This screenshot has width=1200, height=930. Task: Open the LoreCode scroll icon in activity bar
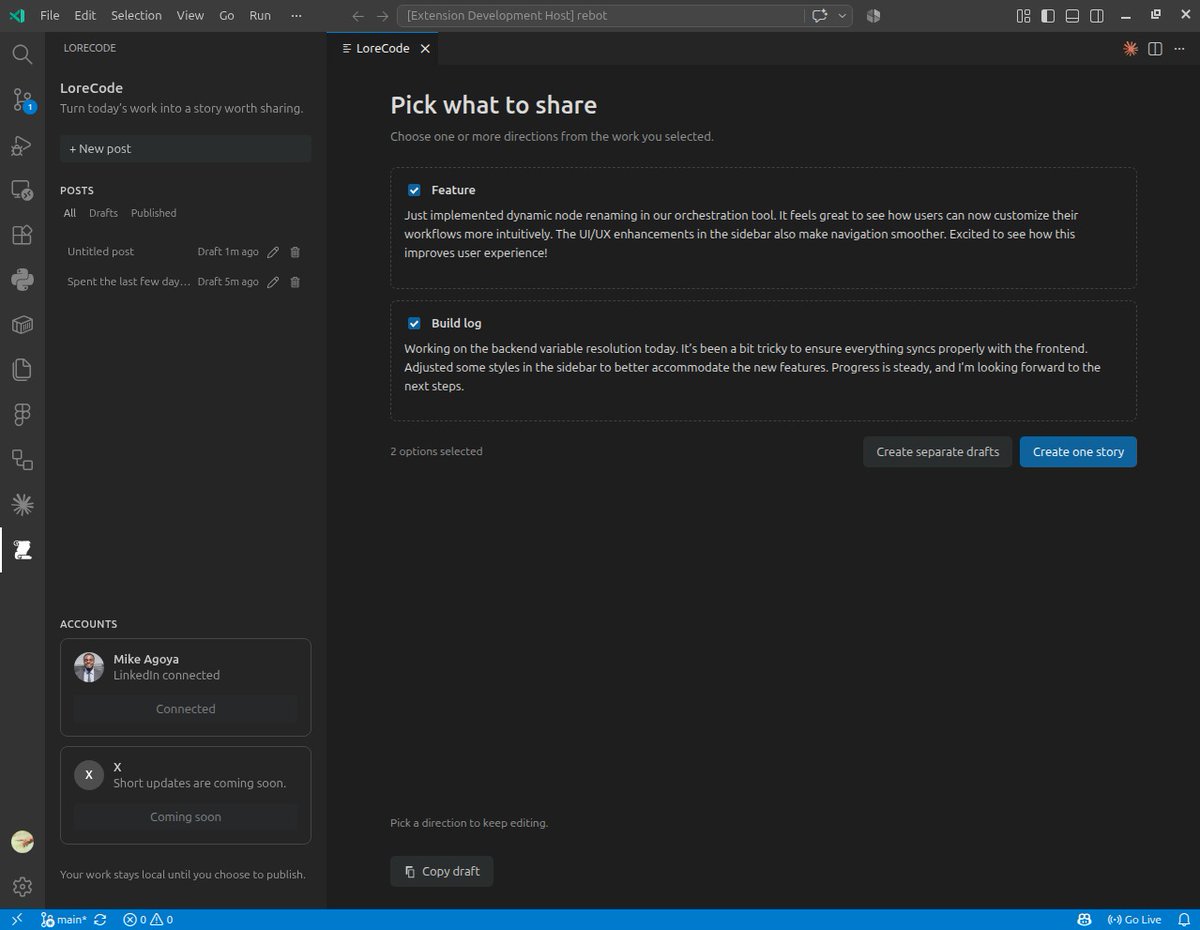point(22,549)
